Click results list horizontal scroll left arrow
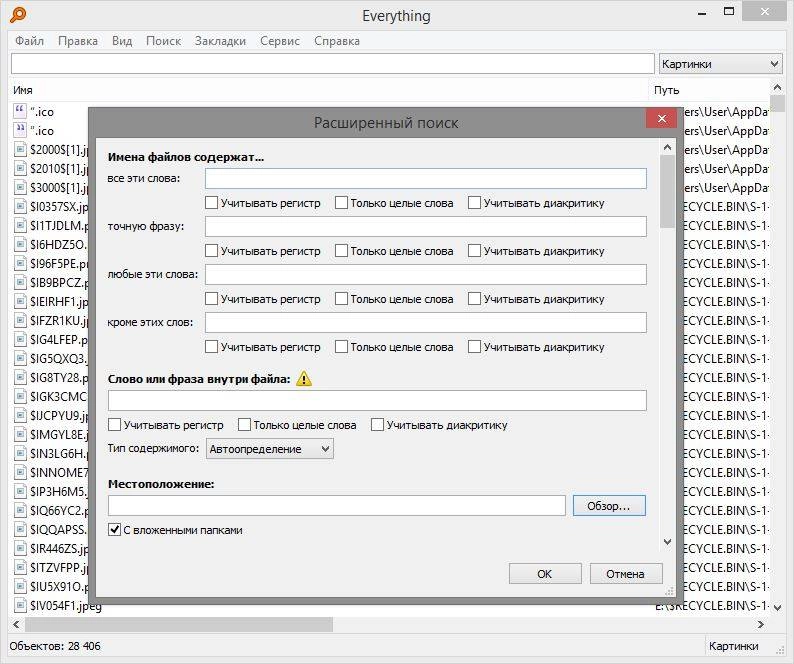Screen dimensions: 794x664 coord(16,624)
